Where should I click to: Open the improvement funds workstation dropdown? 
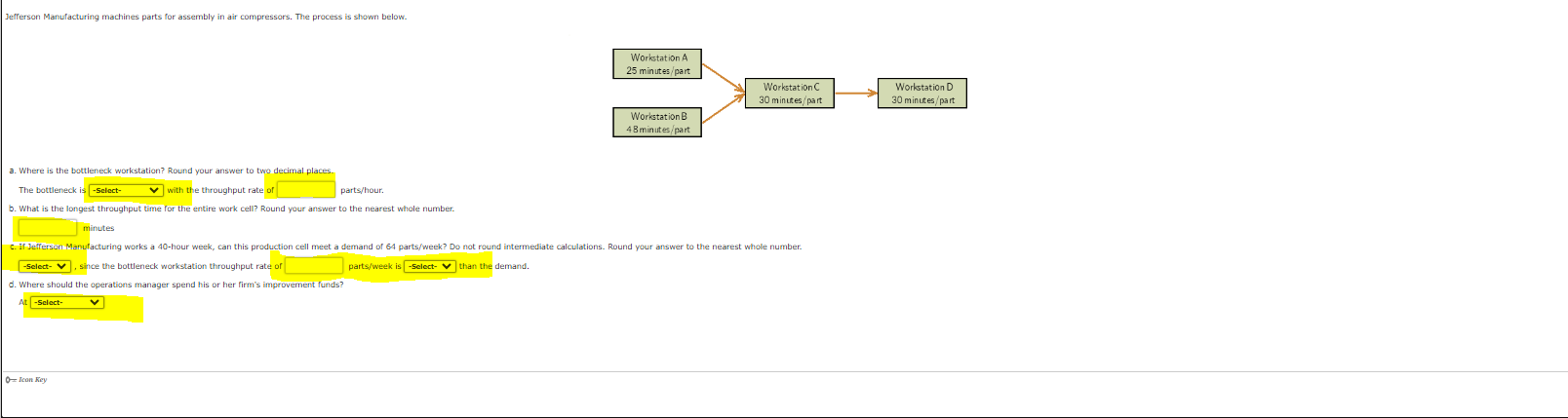point(67,302)
